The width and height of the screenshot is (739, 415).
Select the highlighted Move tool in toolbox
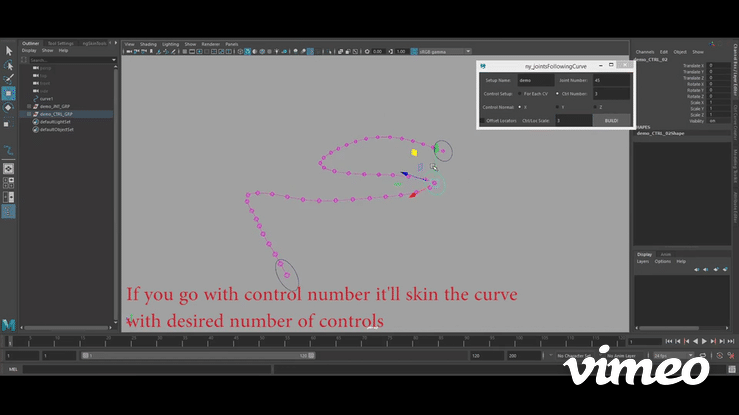tap(8, 93)
